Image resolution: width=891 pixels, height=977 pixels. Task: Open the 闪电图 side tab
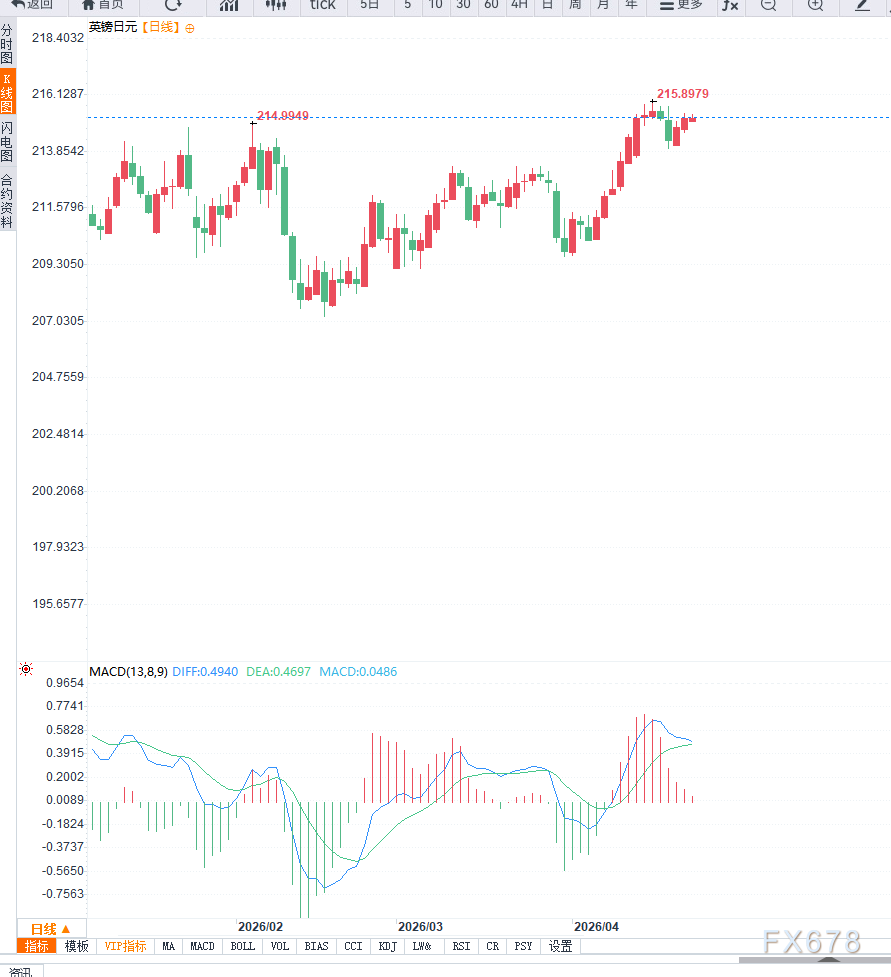[x=7, y=143]
